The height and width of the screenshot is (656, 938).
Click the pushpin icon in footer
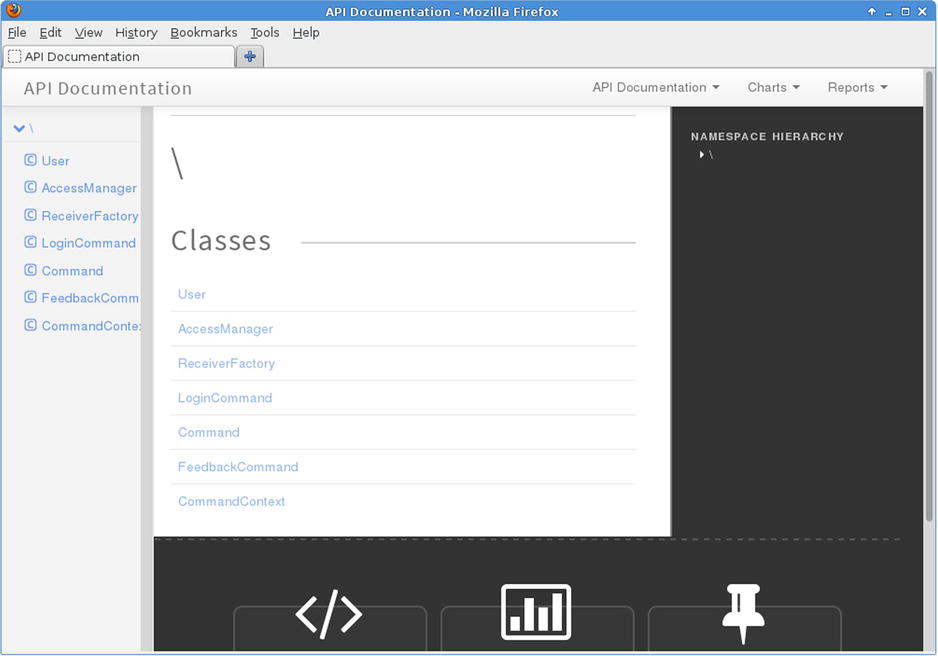click(743, 614)
